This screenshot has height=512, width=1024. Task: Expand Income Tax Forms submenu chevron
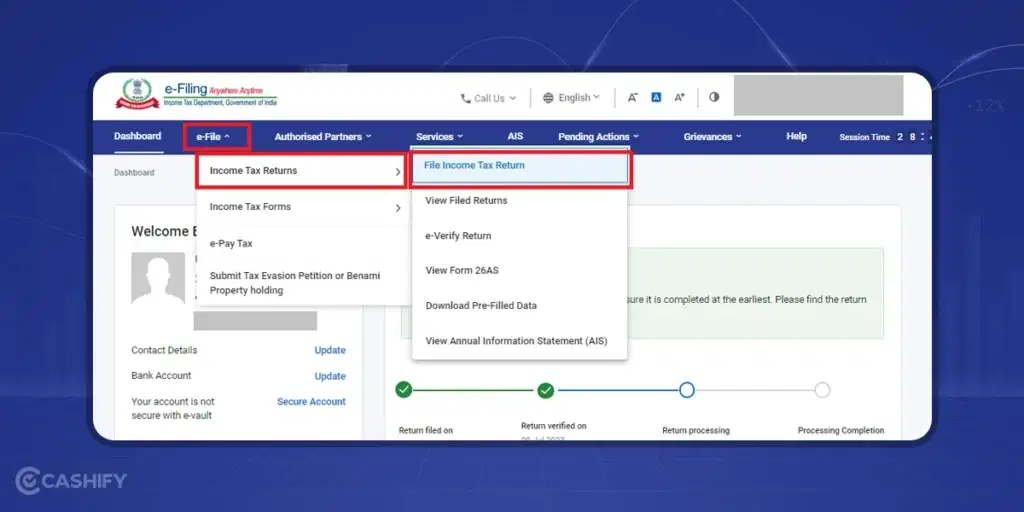398,208
